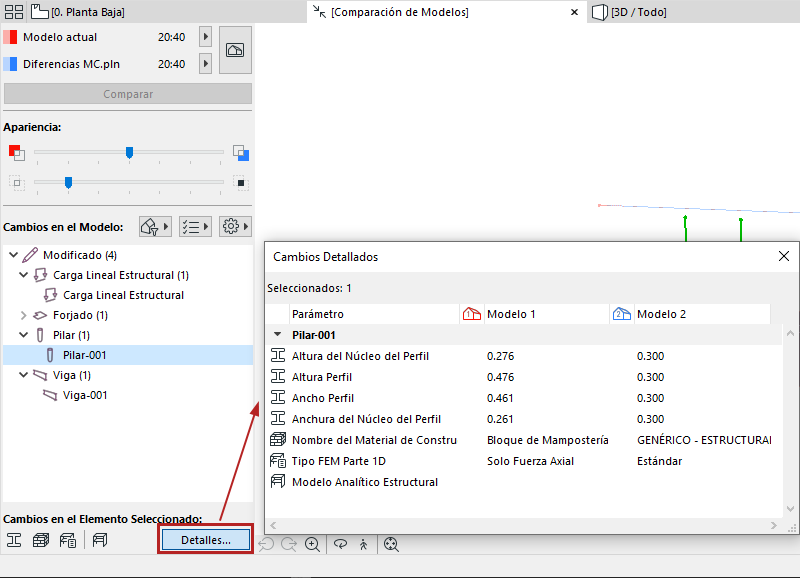Collapse Carga Lineal Estructural (1) group
The image size is (800, 578).
pyautogui.click(x=23, y=275)
